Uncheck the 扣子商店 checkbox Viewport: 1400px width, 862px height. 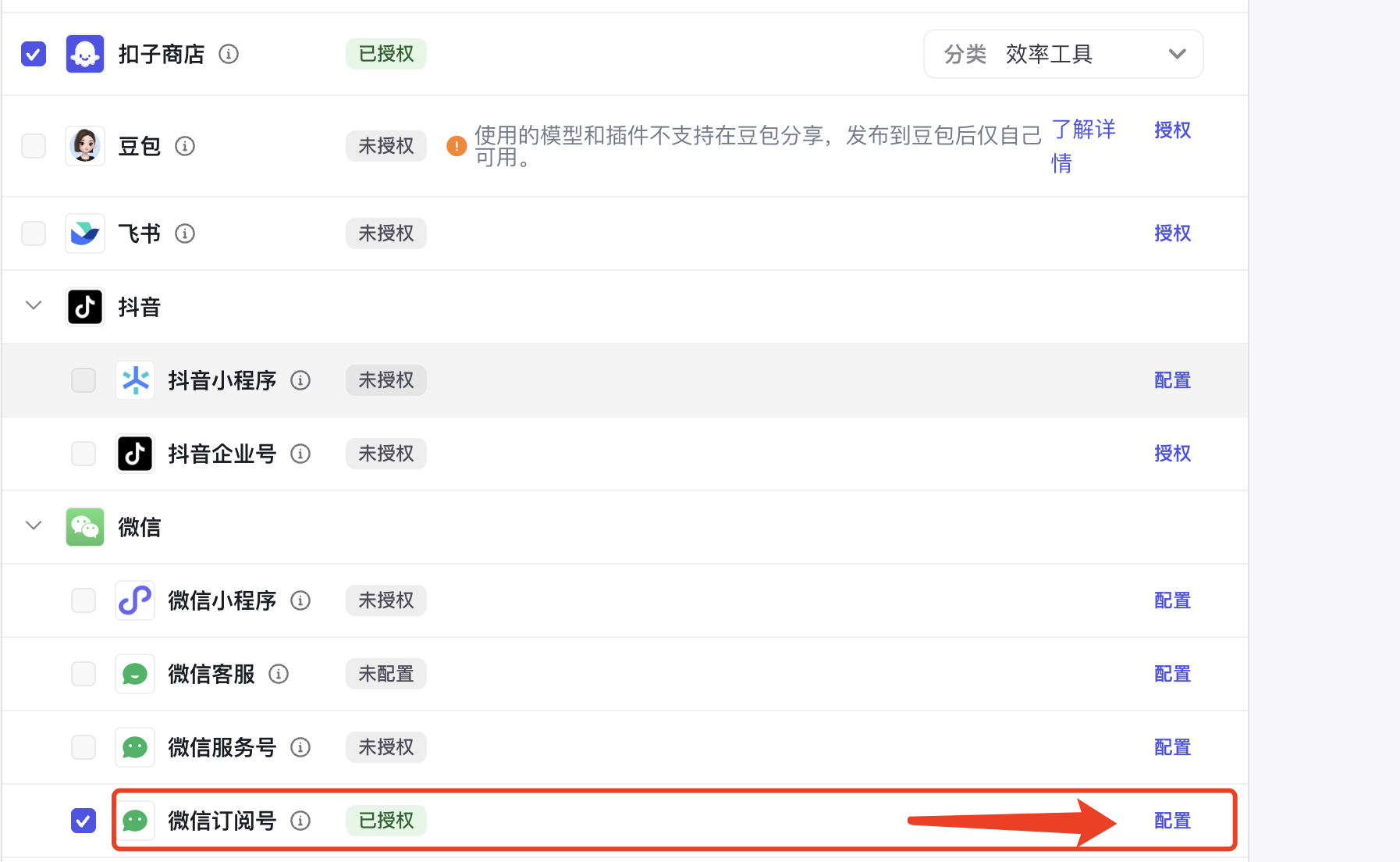[x=34, y=54]
